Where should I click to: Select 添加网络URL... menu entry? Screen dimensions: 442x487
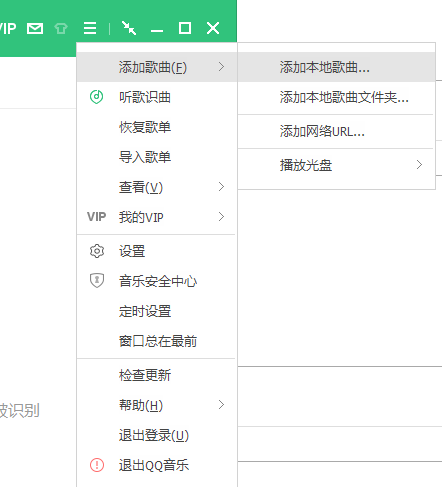(x=336, y=131)
